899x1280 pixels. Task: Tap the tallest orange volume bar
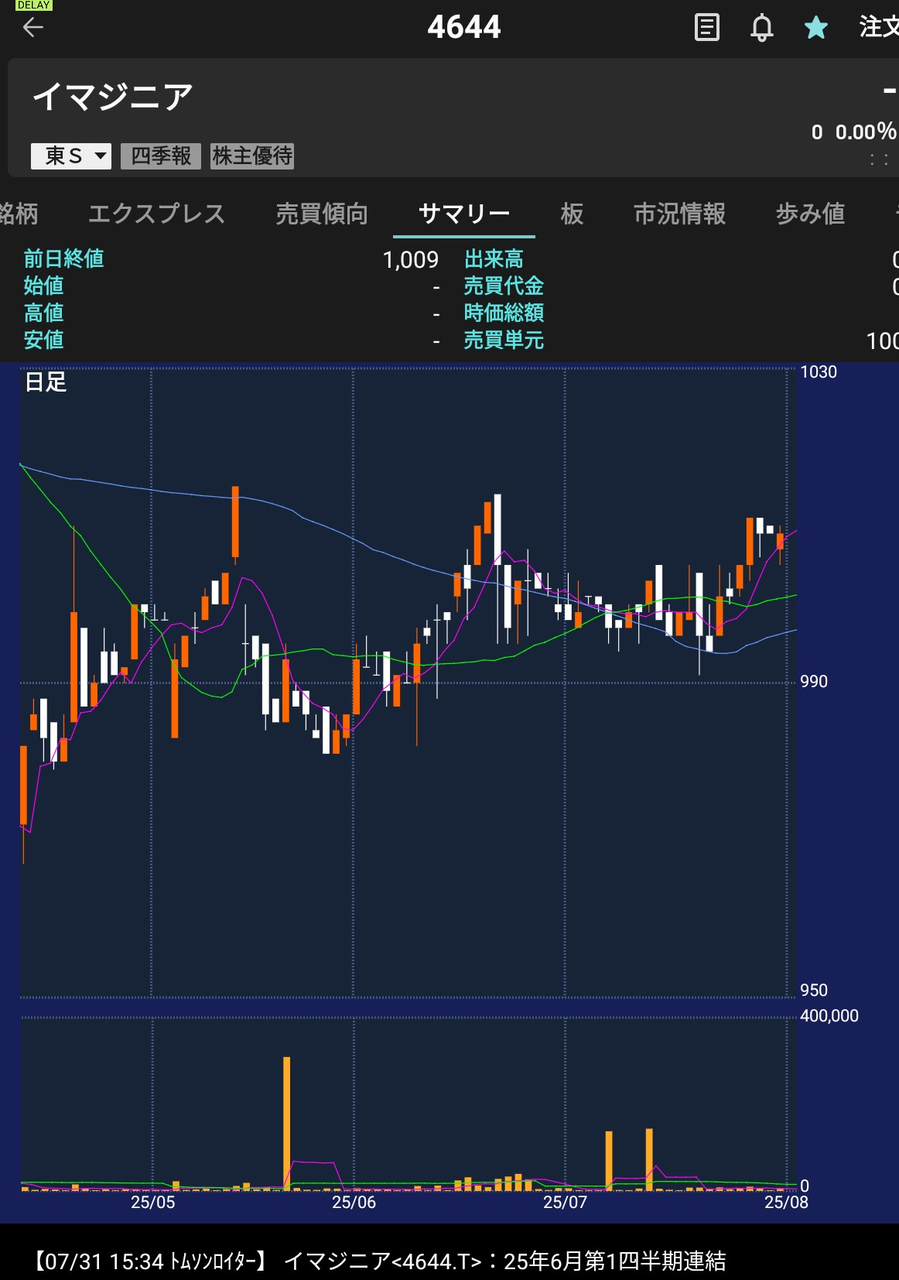point(286,1123)
